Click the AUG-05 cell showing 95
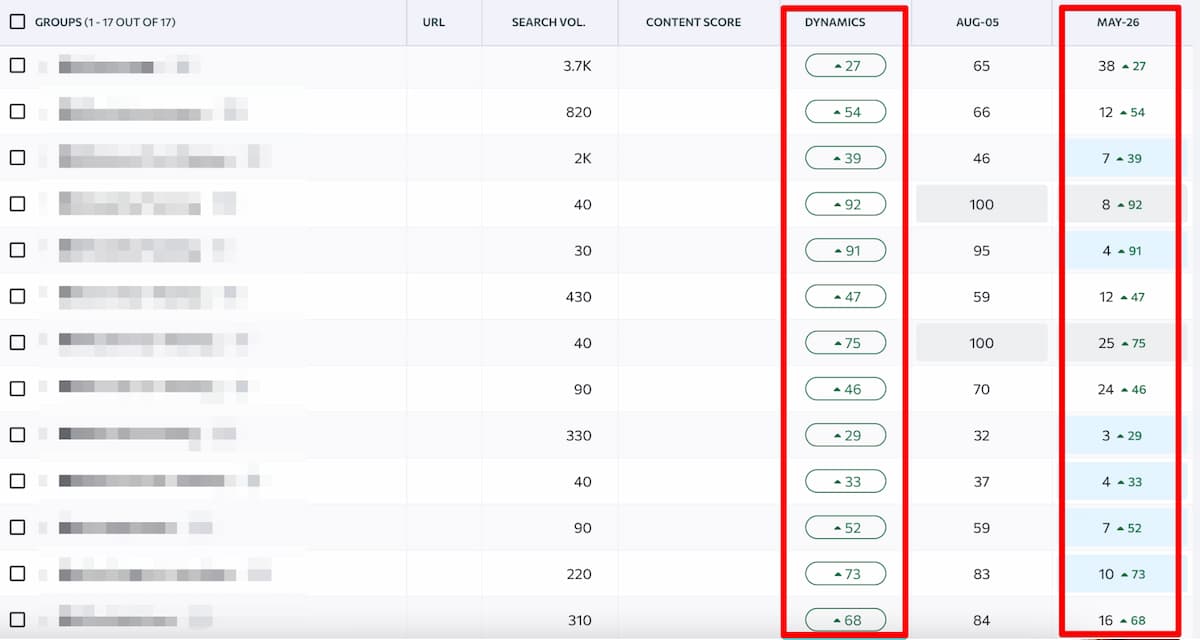This screenshot has width=1200, height=640. (x=981, y=250)
